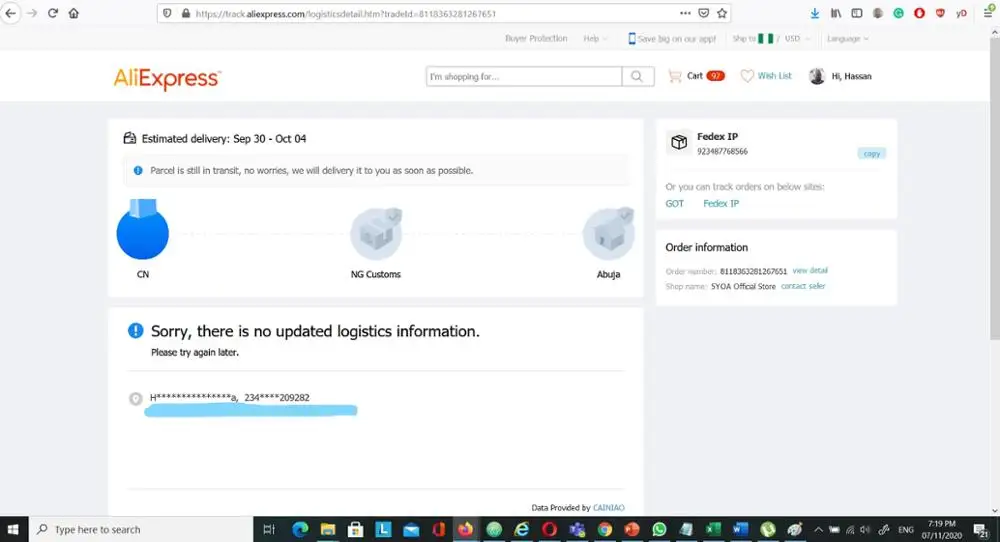Viewport: 1000px width, 542px height.
Task: Click the I'm shopping for search field
Action: [524, 77]
